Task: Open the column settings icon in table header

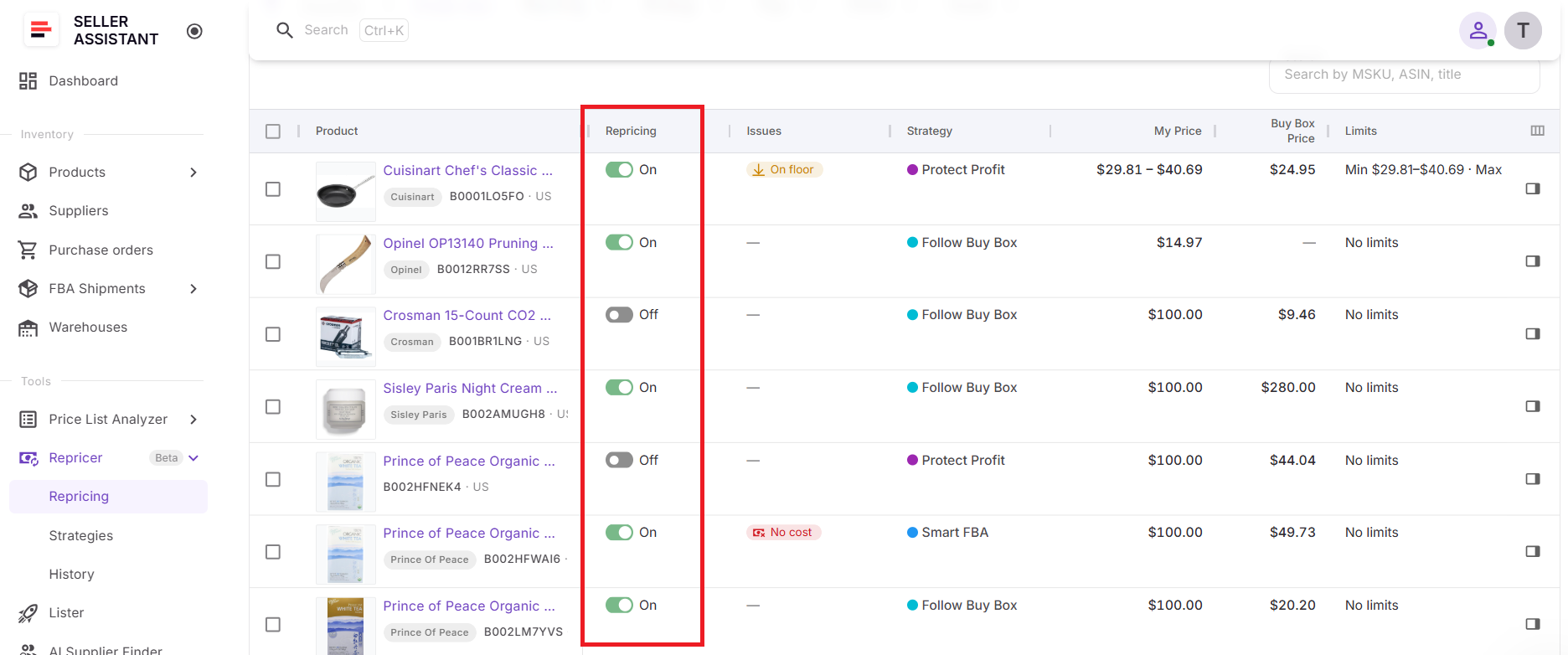Action: pyautogui.click(x=1538, y=131)
